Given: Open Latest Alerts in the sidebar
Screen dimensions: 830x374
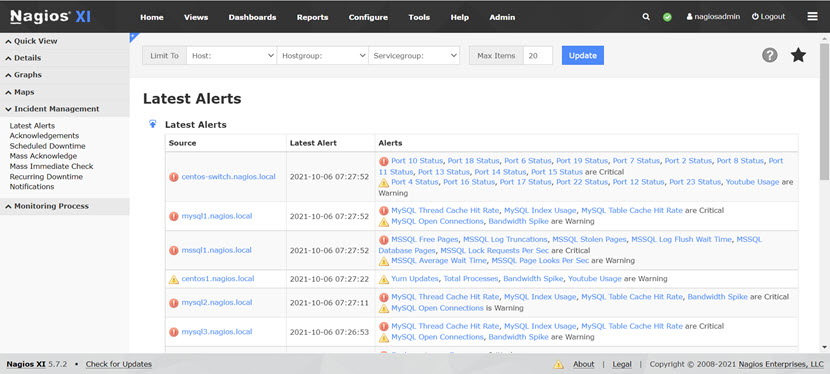Looking at the screenshot, I should [32, 126].
